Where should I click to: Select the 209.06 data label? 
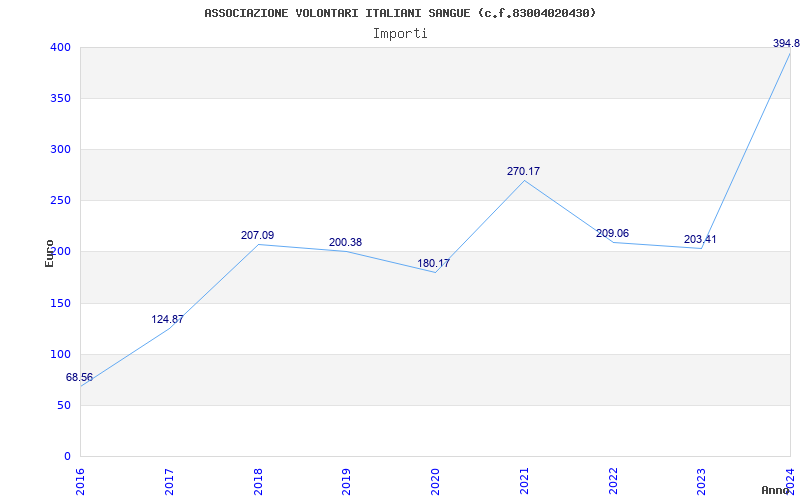click(612, 233)
